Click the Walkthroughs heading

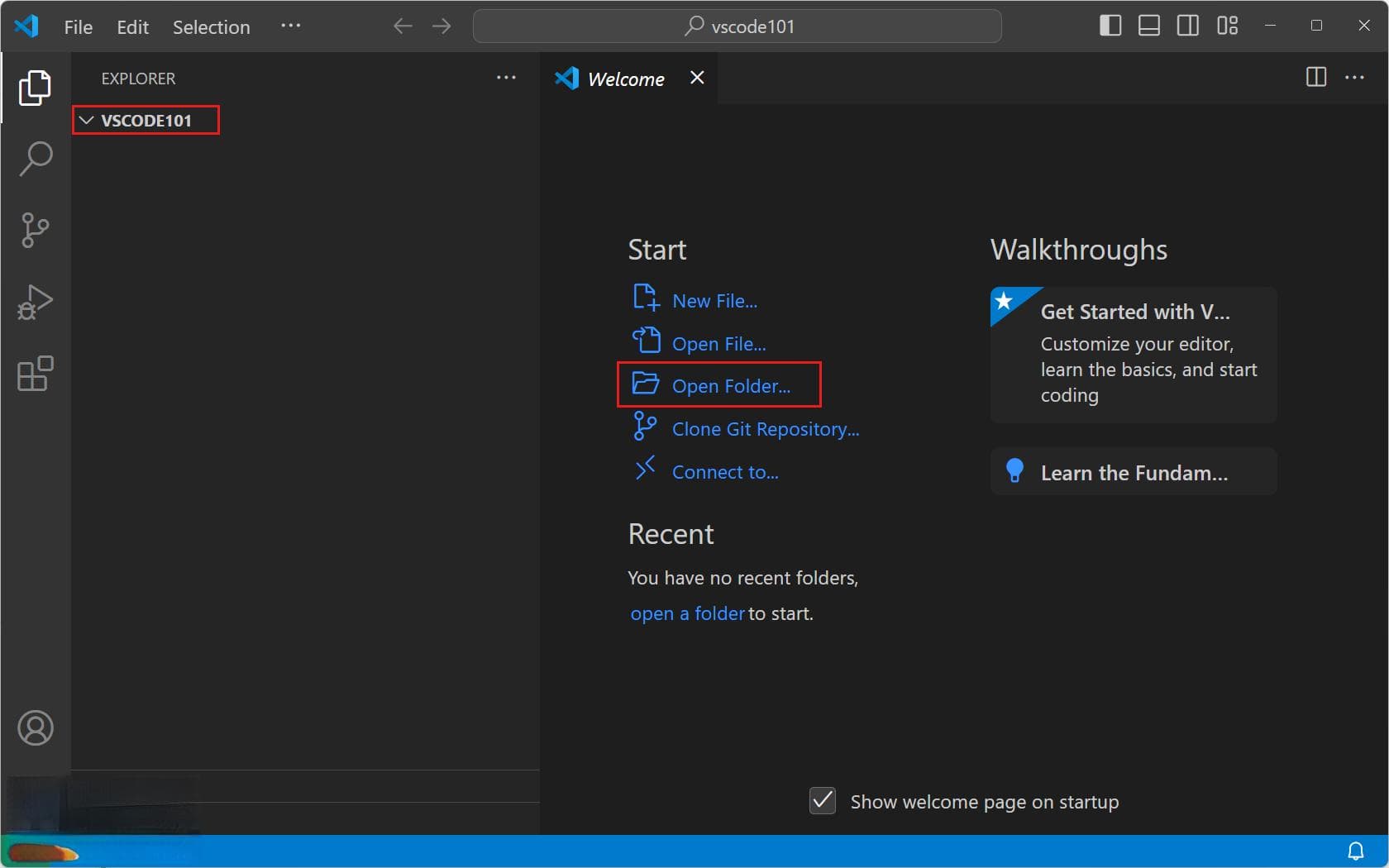tap(1078, 250)
